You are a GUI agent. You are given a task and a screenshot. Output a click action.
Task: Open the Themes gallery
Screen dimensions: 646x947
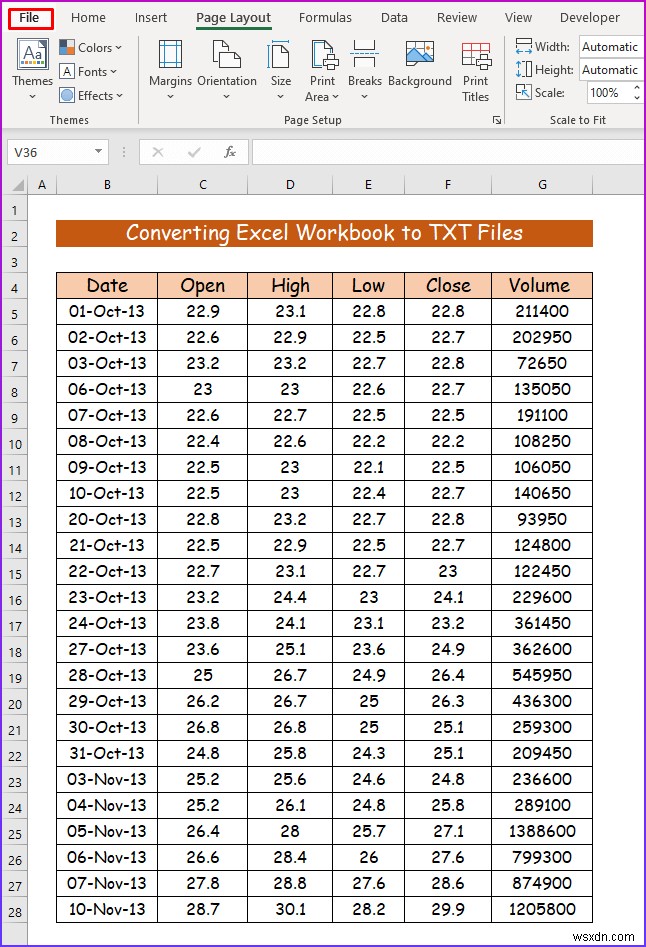33,69
